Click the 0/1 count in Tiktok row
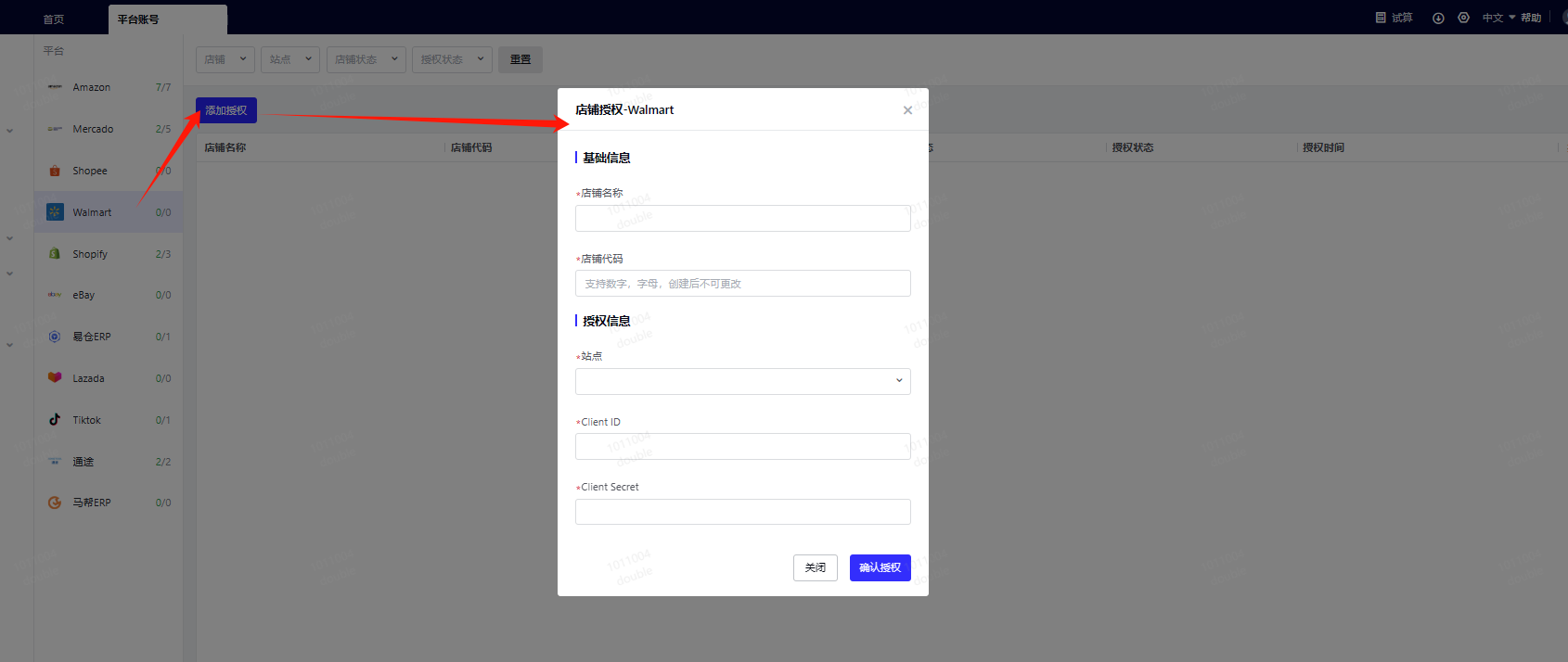This screenshot has height=662, width=1568. click(163, 420)
